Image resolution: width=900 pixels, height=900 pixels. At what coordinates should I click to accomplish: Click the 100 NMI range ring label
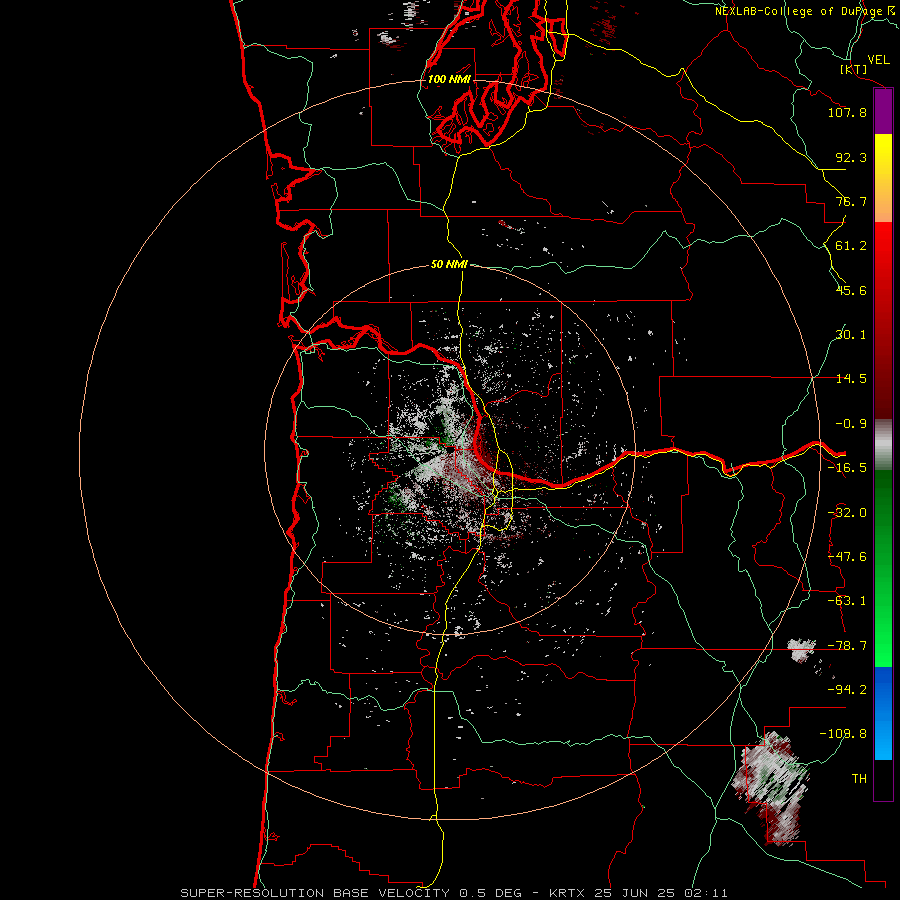449,79
